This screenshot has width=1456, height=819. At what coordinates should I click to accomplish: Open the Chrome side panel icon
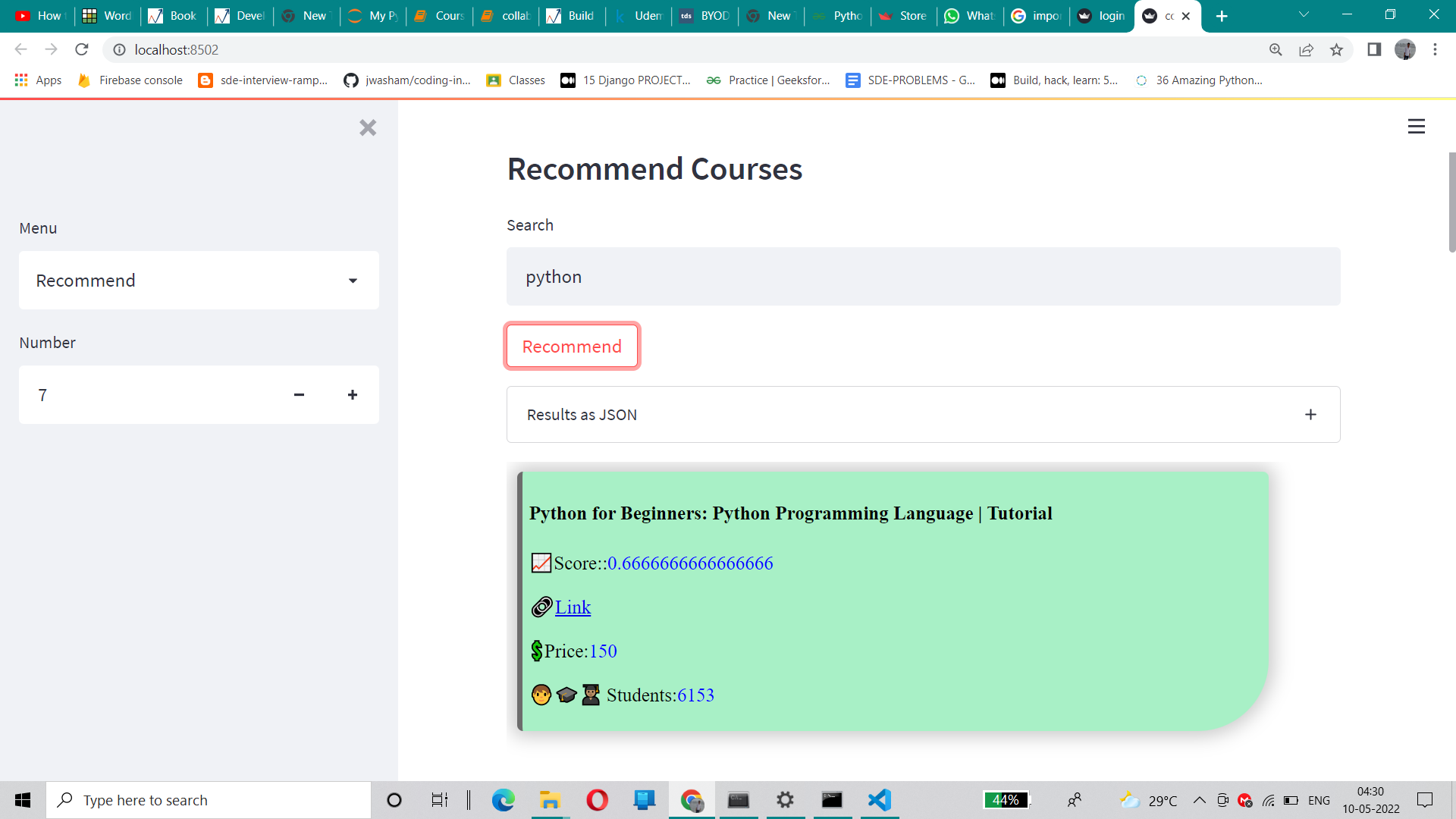(x=1374, y=49)
